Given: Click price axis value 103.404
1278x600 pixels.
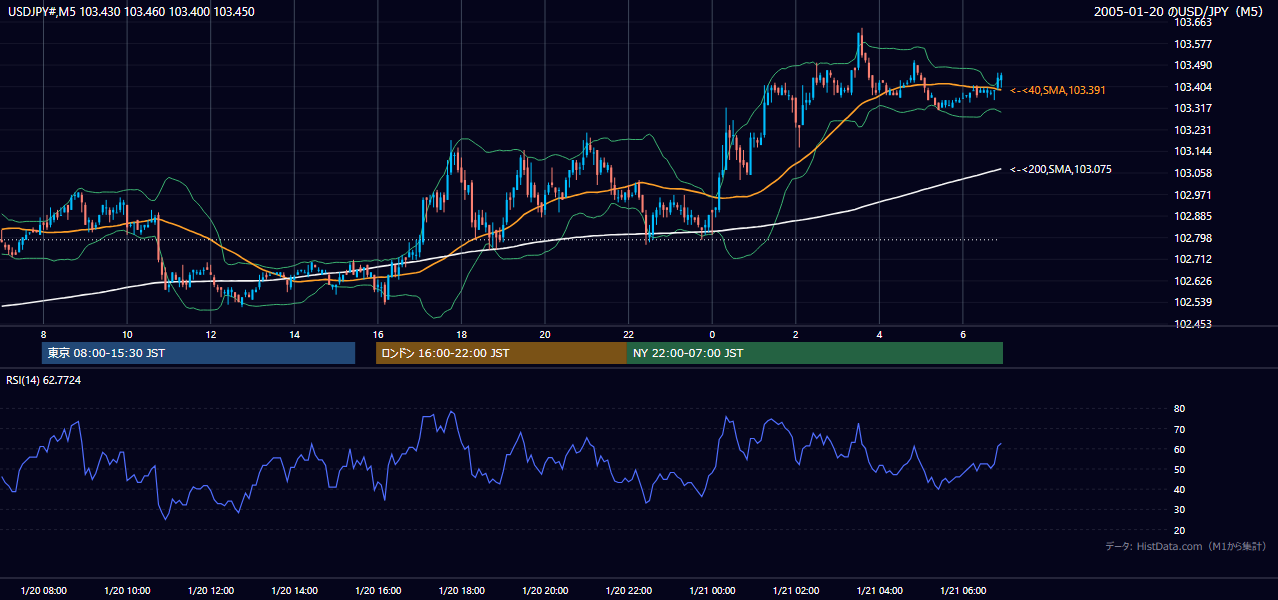Looking at the screenshot, I should click(1193, 87).
